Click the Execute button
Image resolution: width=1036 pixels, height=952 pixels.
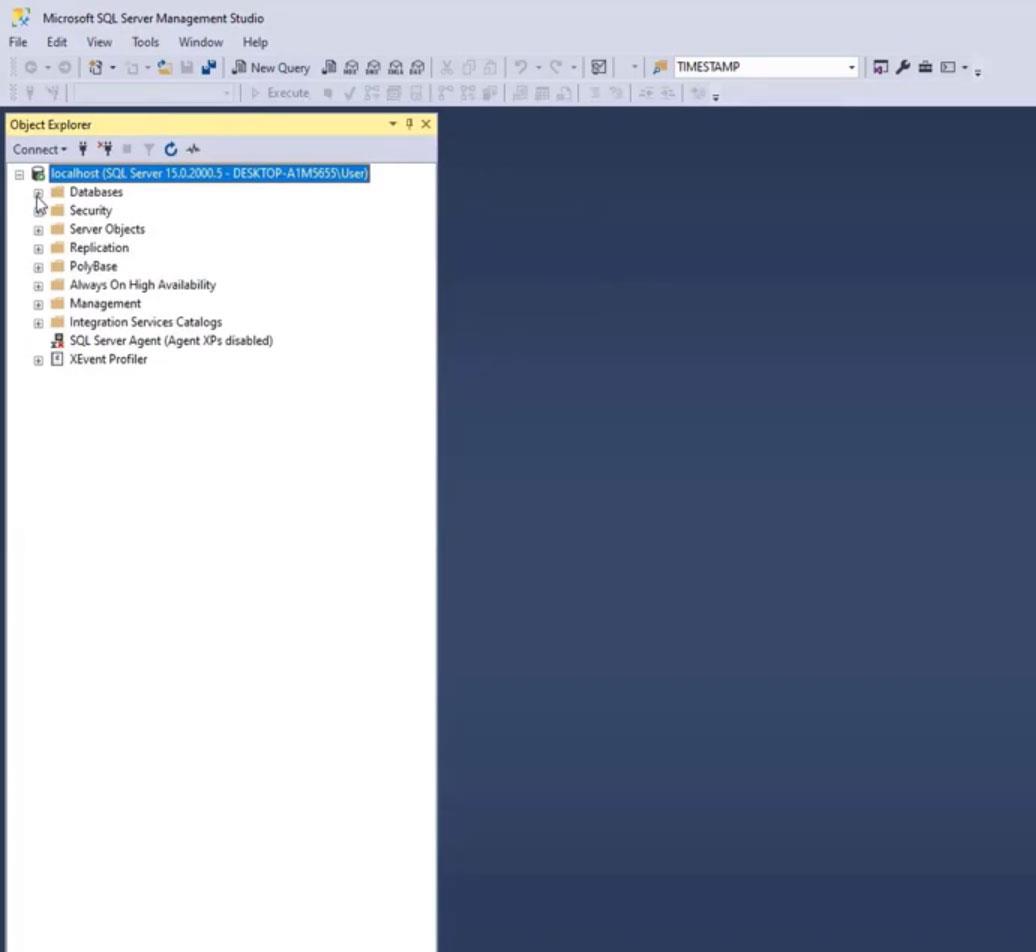pos(280,93)
